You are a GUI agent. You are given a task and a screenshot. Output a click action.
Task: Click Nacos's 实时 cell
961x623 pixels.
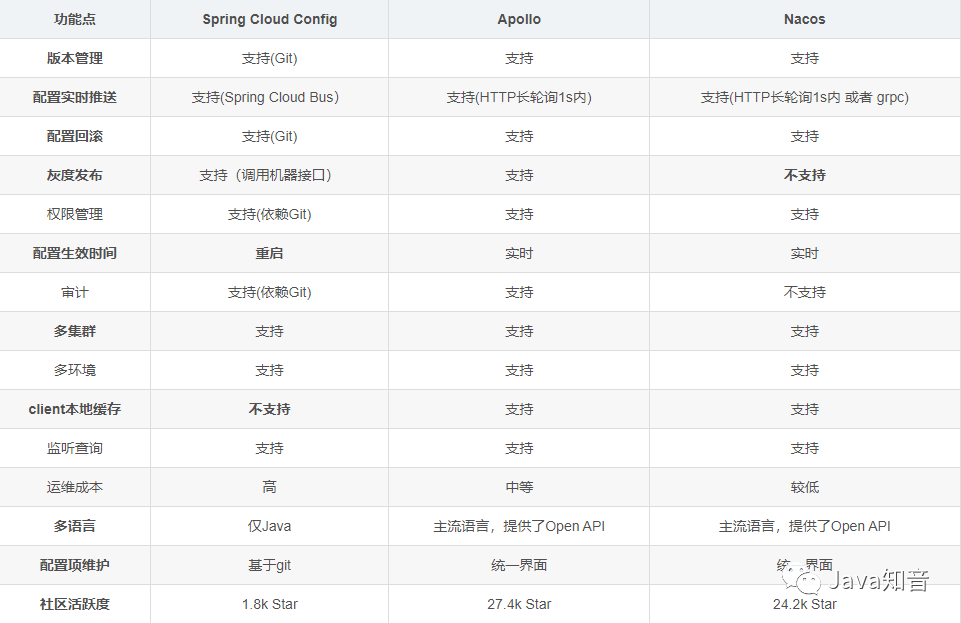[x=805, y=253]
